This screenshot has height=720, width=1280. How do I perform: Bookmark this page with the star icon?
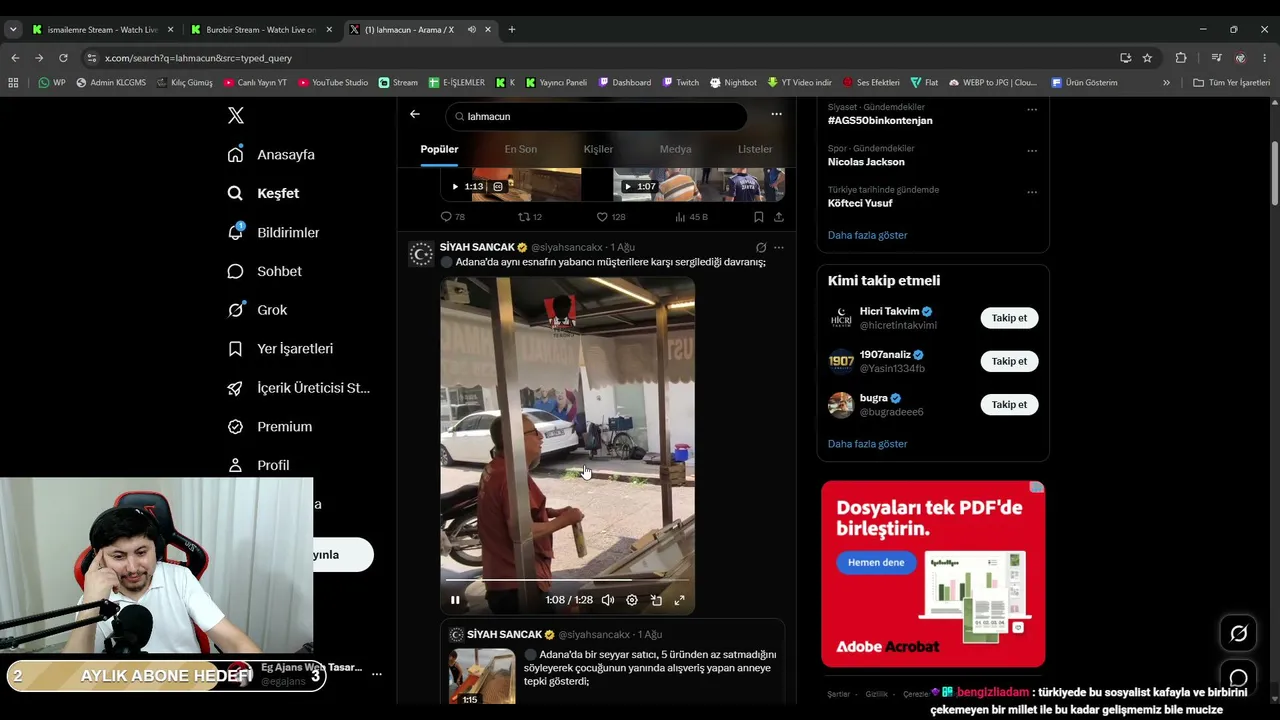coord(1147,58)
